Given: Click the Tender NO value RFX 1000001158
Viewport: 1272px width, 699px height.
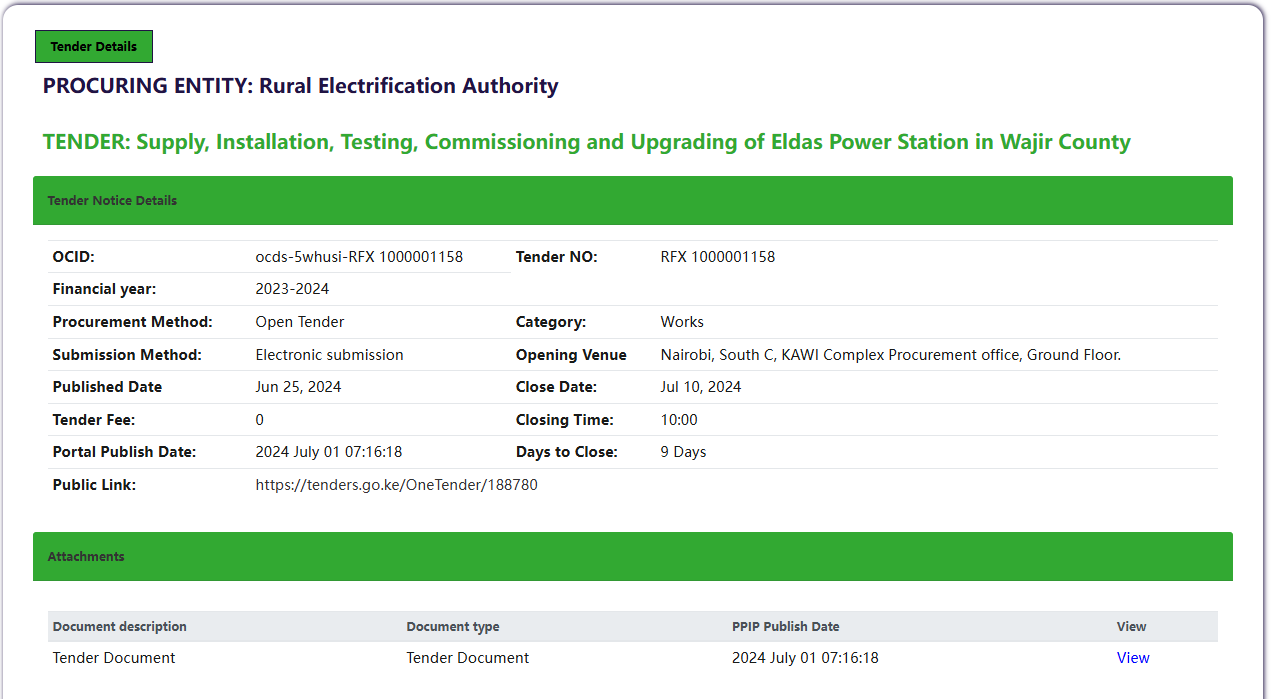Looking at the screenshot, I should [x=718, y=257].
